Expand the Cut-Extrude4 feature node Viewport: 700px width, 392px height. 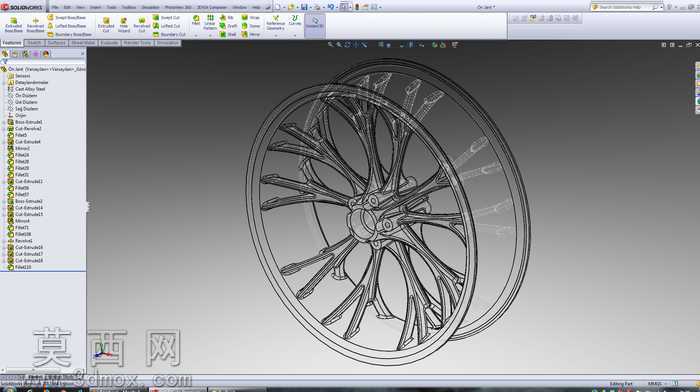click(4, 142)
